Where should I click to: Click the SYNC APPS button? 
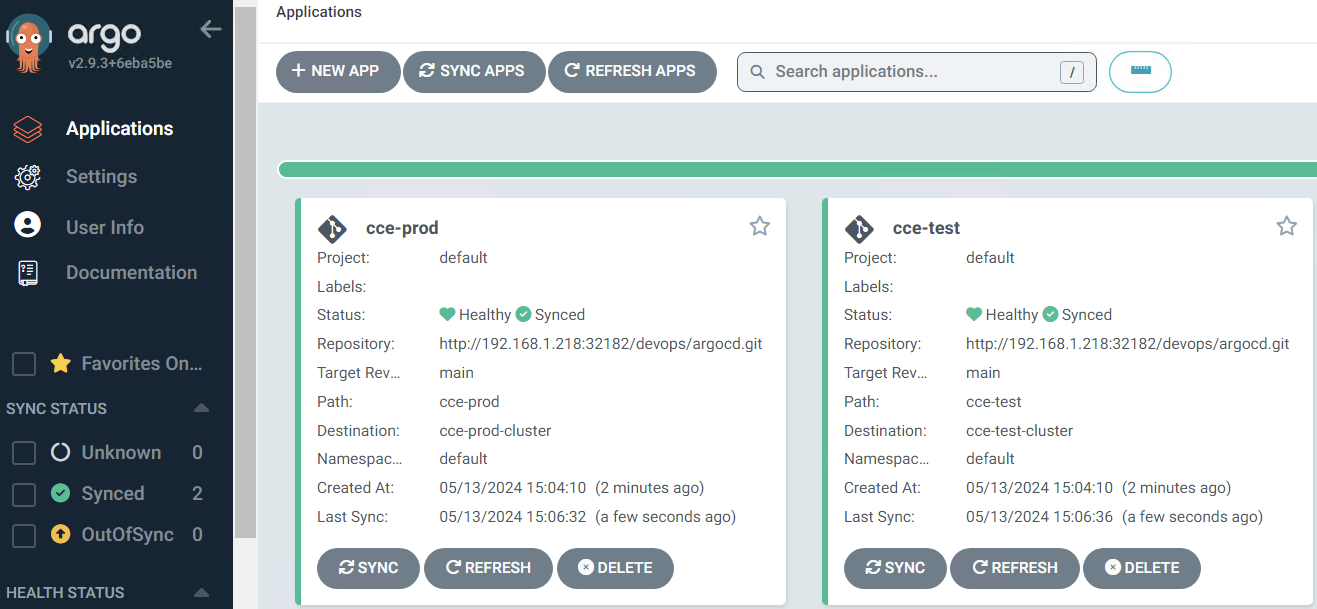pyautogui.click(x=475, y=71)
